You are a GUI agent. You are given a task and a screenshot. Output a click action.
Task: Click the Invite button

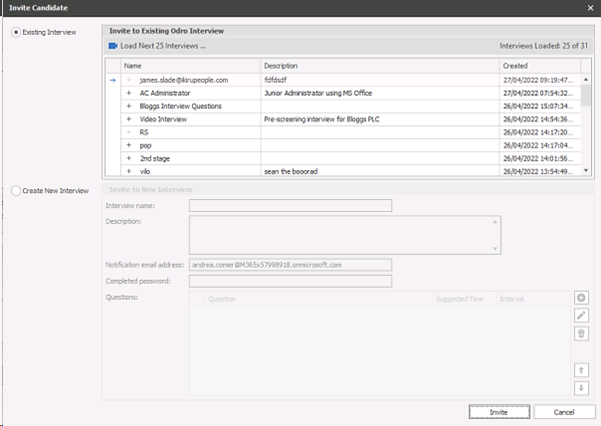[x=499, y=412]
